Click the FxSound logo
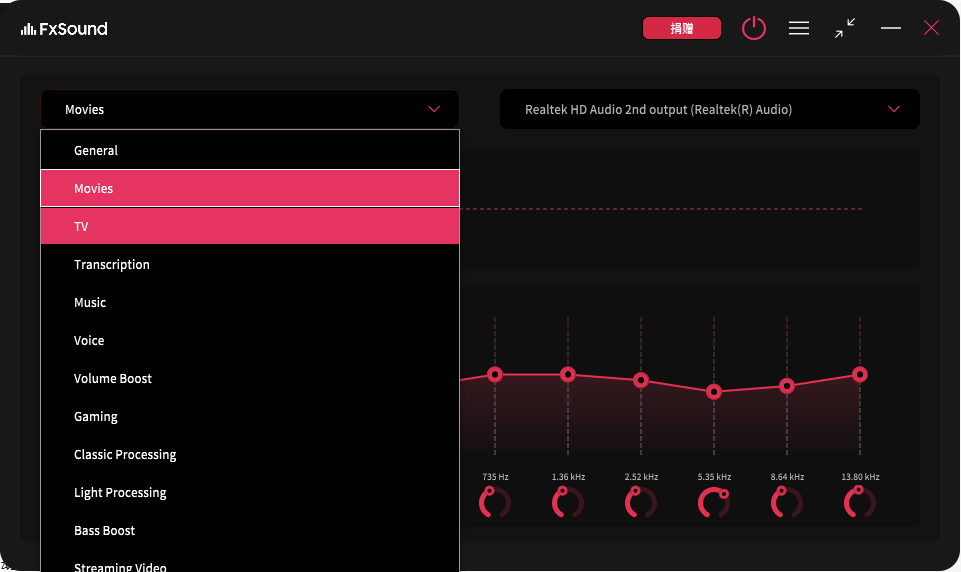Image resolution: width=961 pixels, height=572 pixels. point(64,29)
